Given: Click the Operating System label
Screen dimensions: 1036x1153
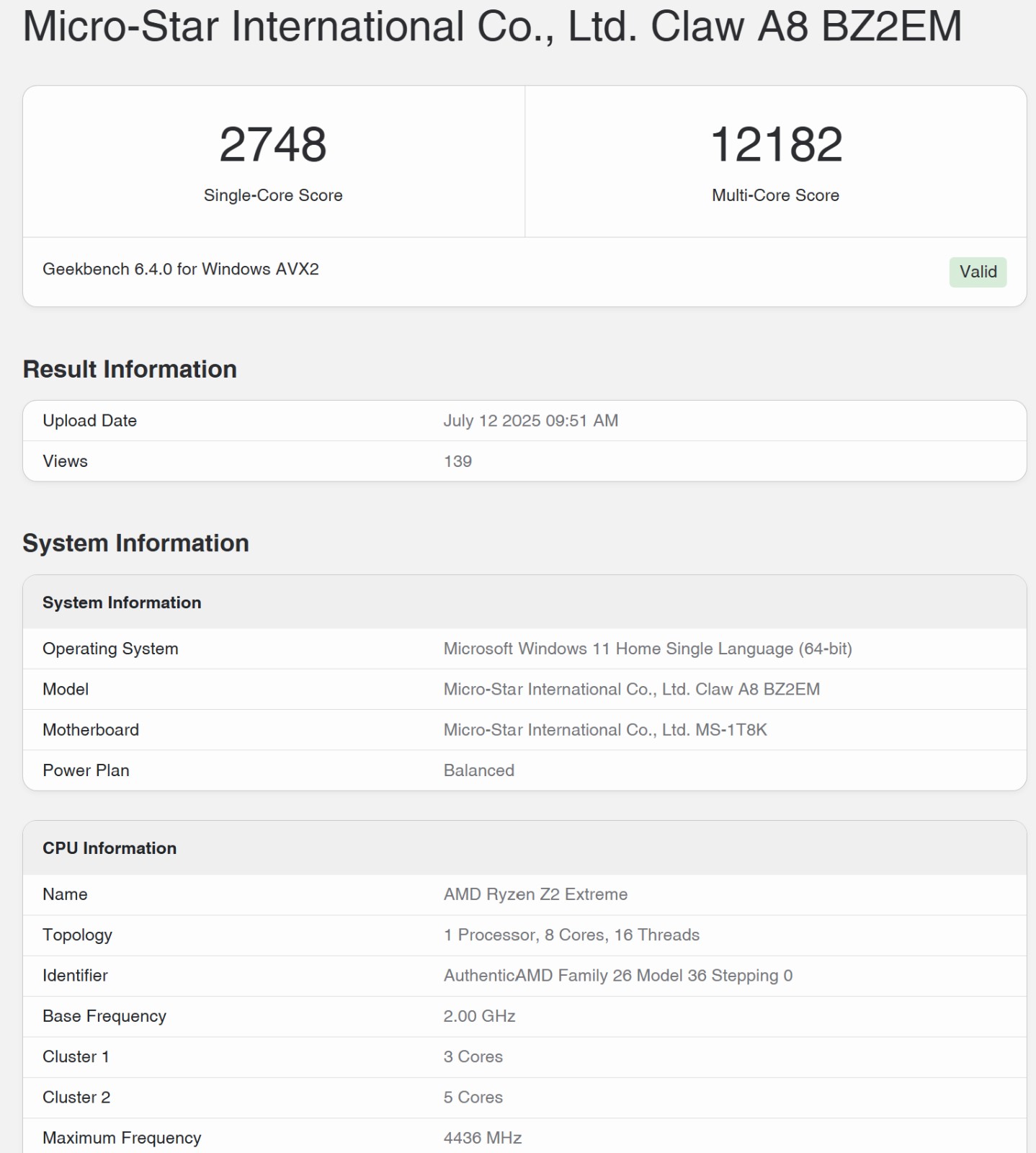Looking at the screenshot, I should [x=110, y=649].
